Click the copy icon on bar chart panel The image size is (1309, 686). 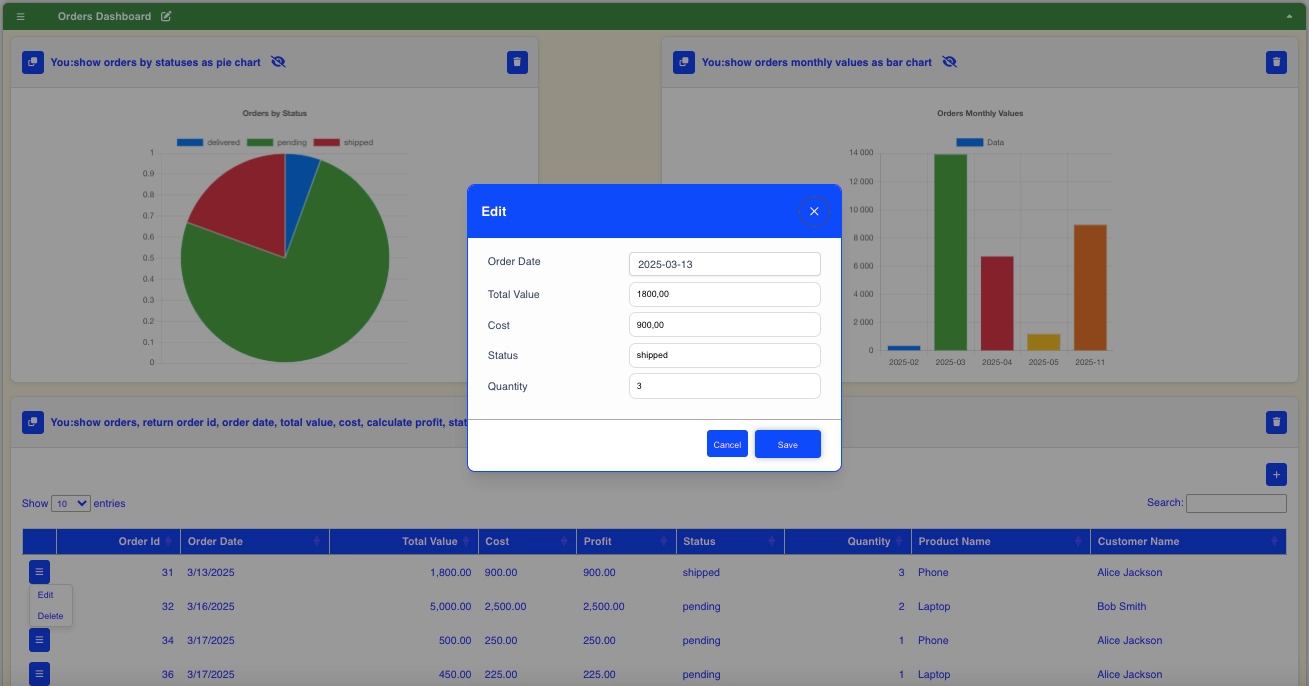684,62
